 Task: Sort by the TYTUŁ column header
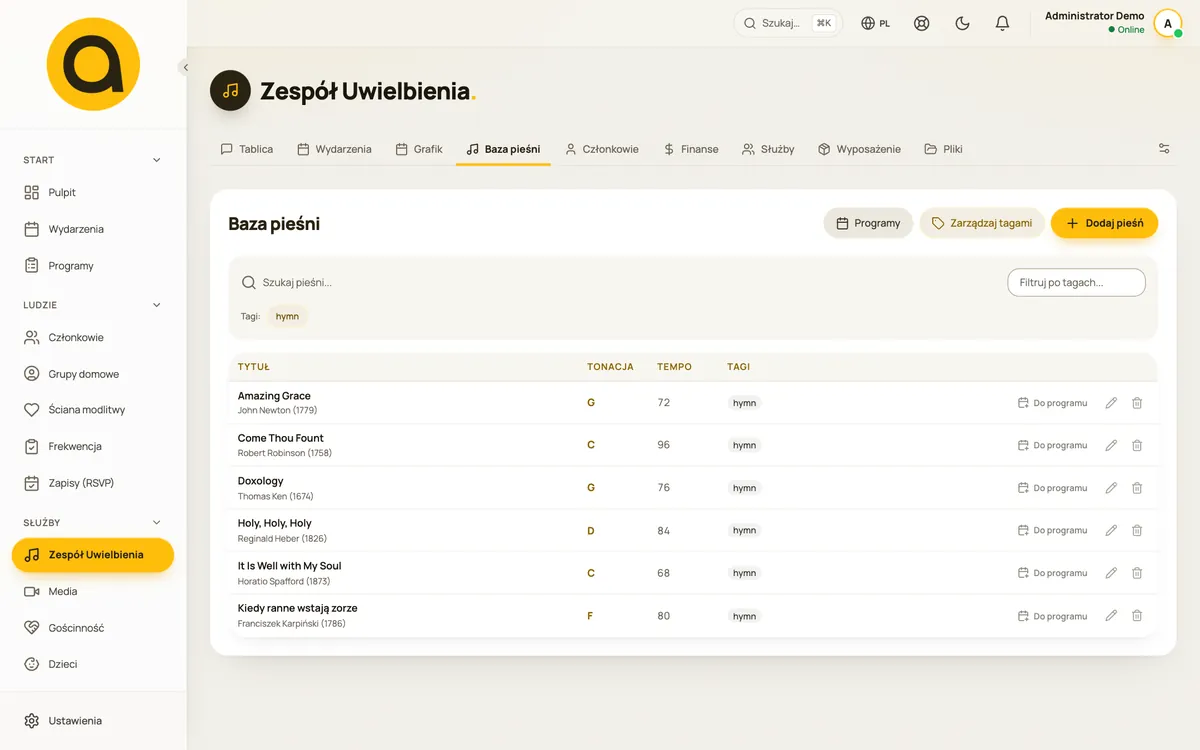point(254,367)
